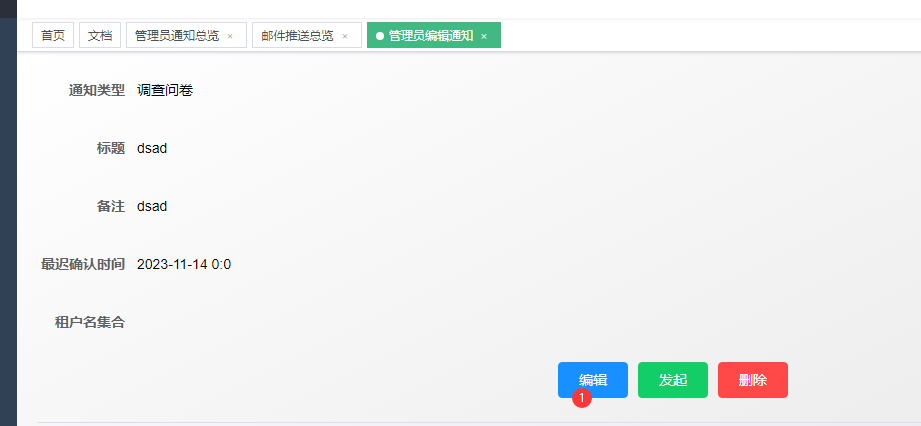Close the 邮件推送总览 tab
The image size is (921, 426).
pyautogui.click(x=345, y=36)
